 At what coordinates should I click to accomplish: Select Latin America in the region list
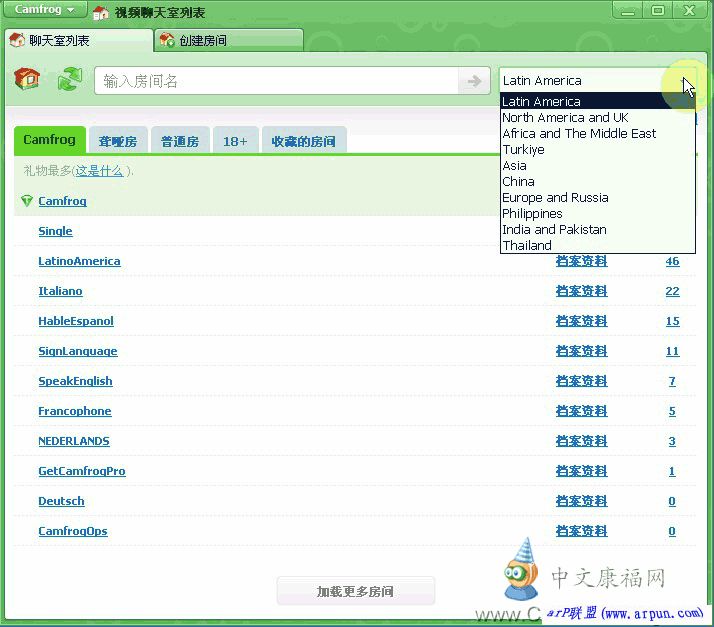point(597,101)
